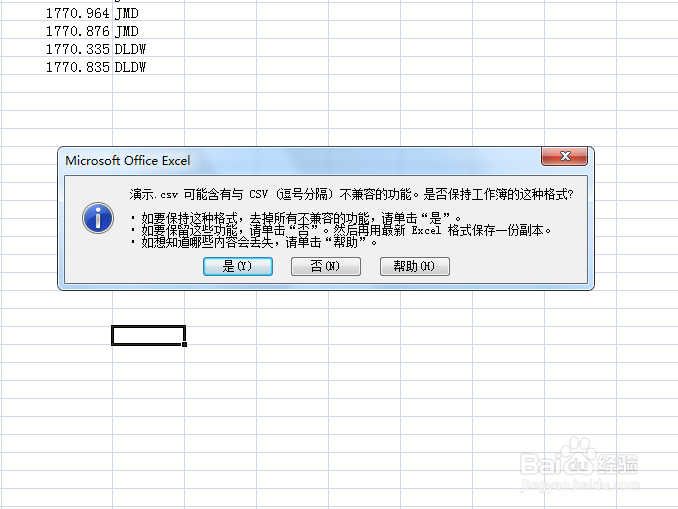Choose the 否(N) button
This screenshot has height=509, width=678.
pyautogui.click(x=326, y=266)
